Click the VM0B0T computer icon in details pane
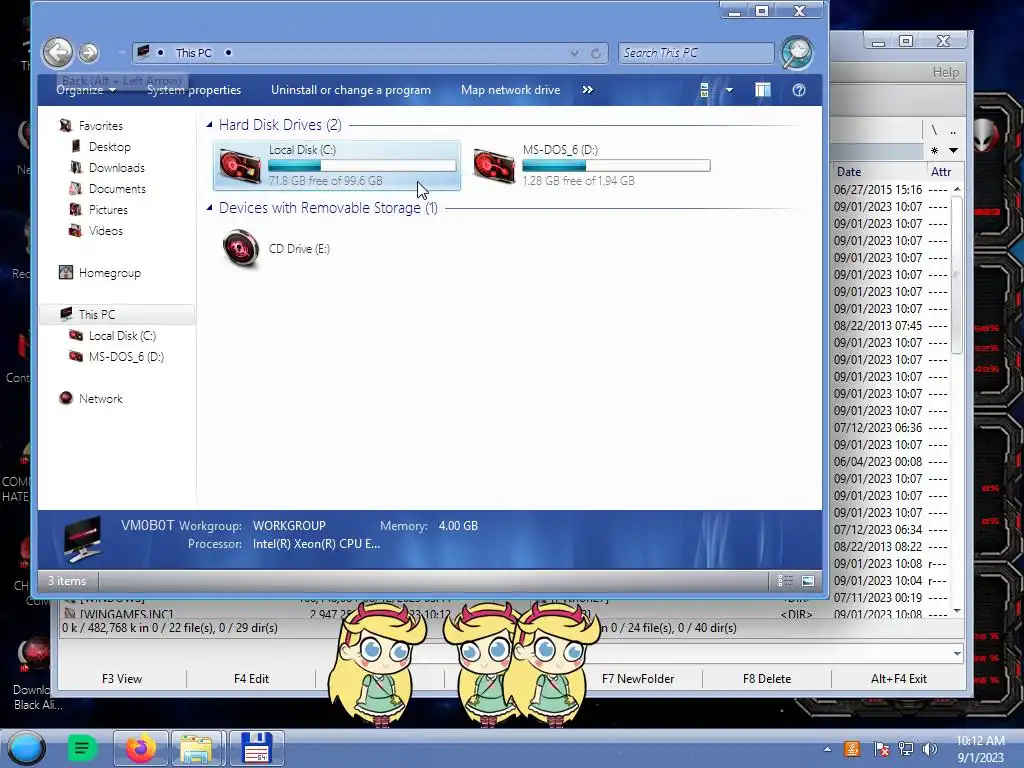Screen dimensions: 1024x768 [83, 538]
